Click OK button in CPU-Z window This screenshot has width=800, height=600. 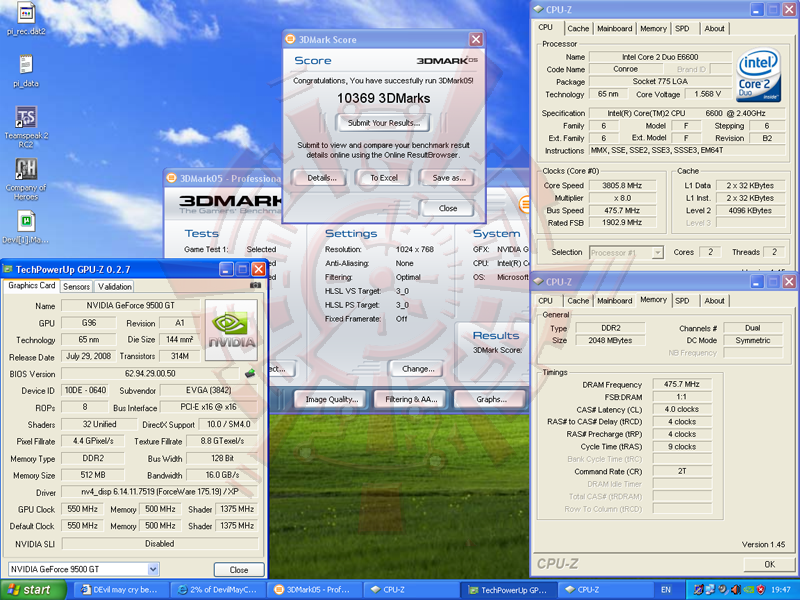pos(769,564)
